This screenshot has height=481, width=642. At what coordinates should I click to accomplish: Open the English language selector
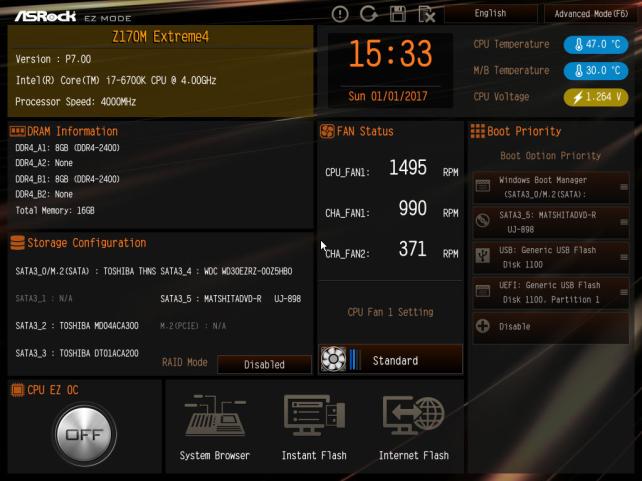[x=491, y=14]
